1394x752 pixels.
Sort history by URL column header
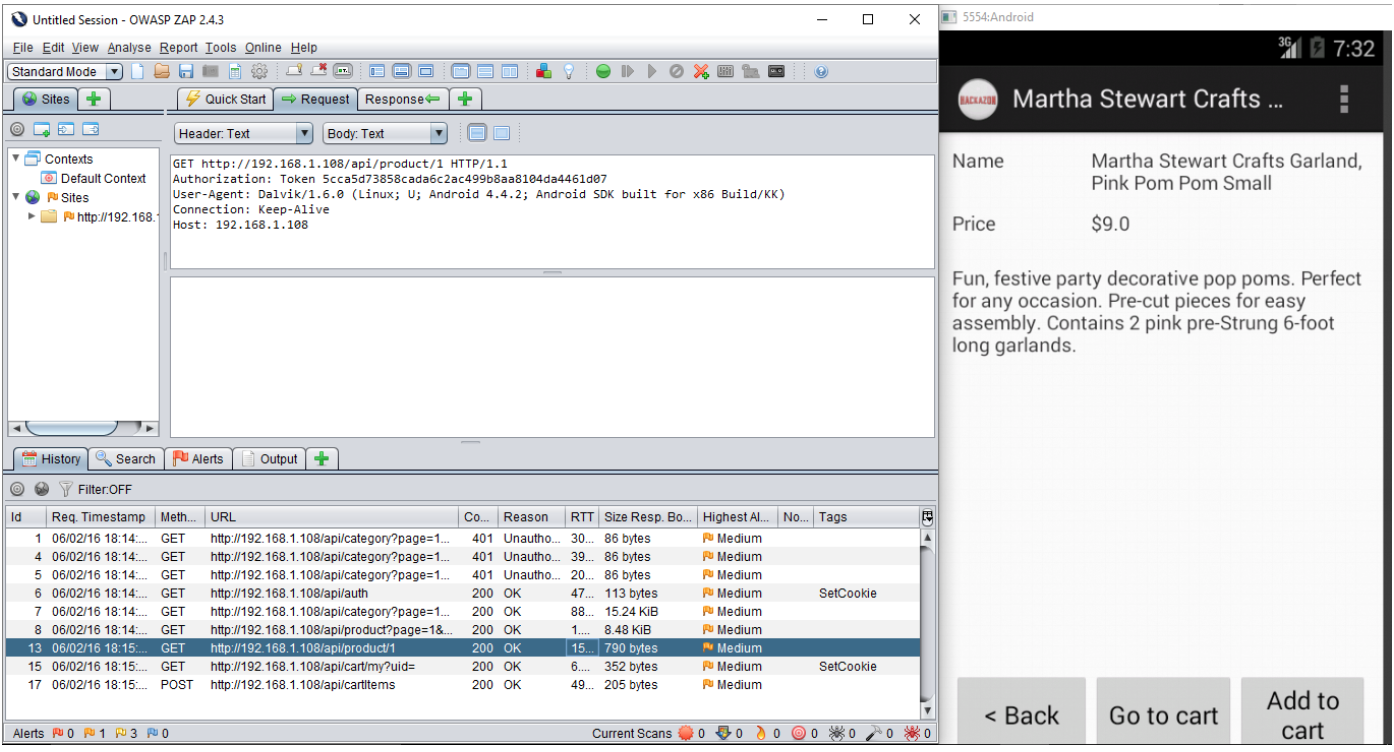[332, 517]
